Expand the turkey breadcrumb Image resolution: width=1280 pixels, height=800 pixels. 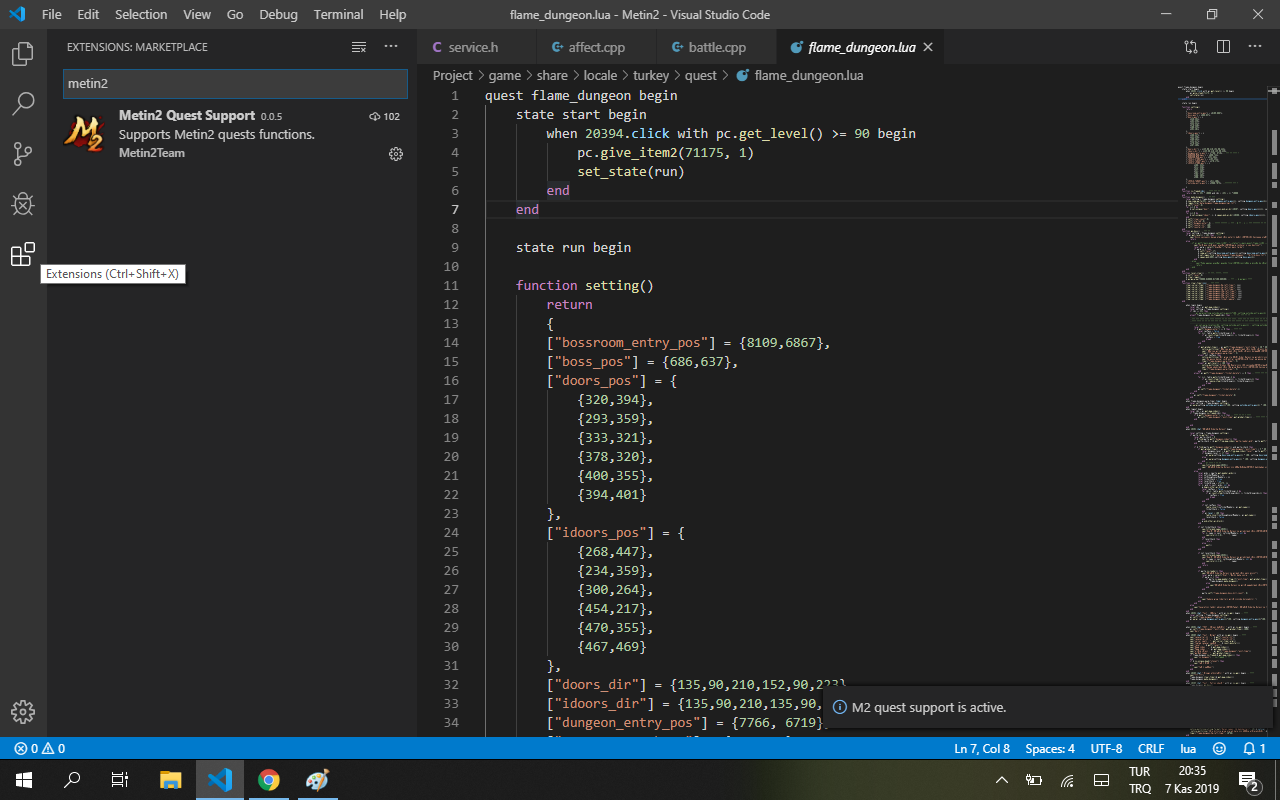click(x=651, y=75)
